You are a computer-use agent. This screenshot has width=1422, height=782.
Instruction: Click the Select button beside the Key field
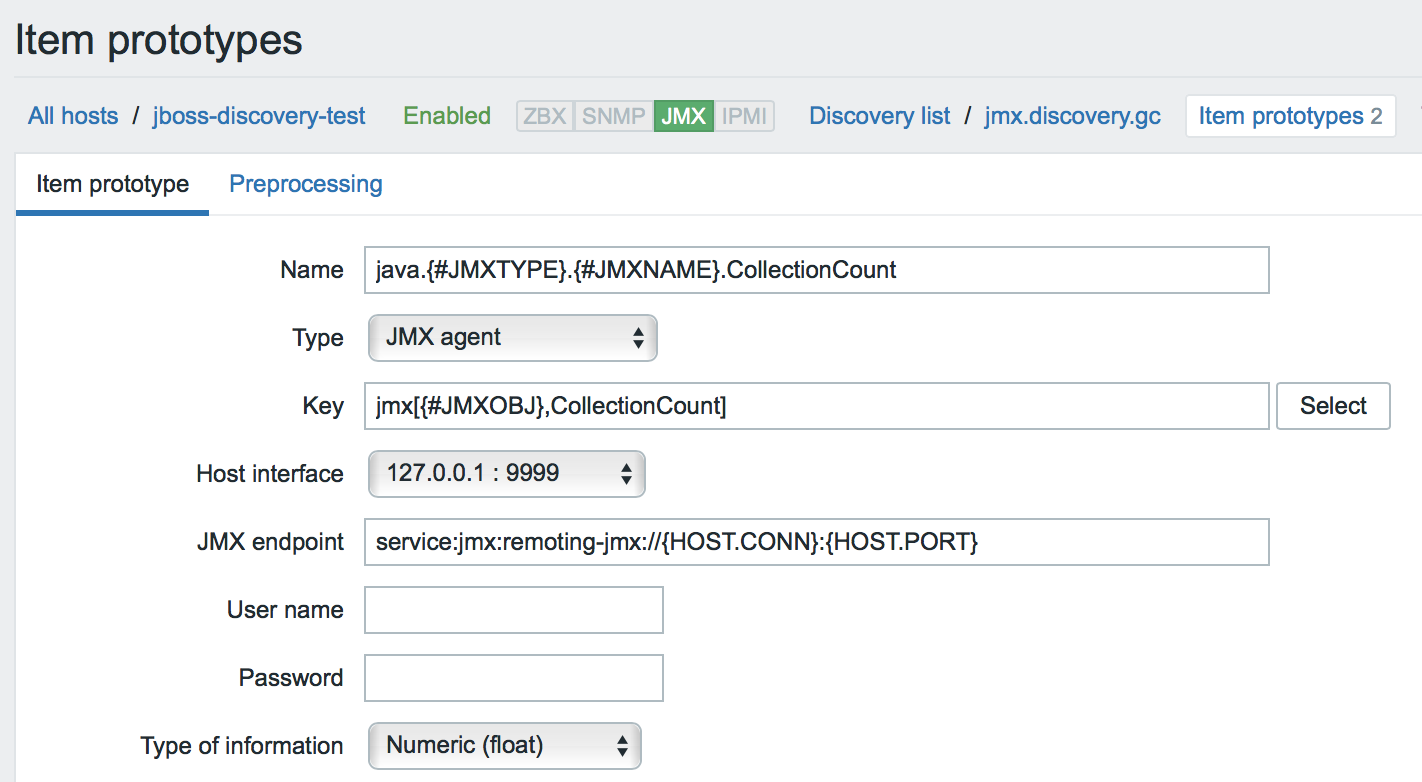[x=1333, y=406]
